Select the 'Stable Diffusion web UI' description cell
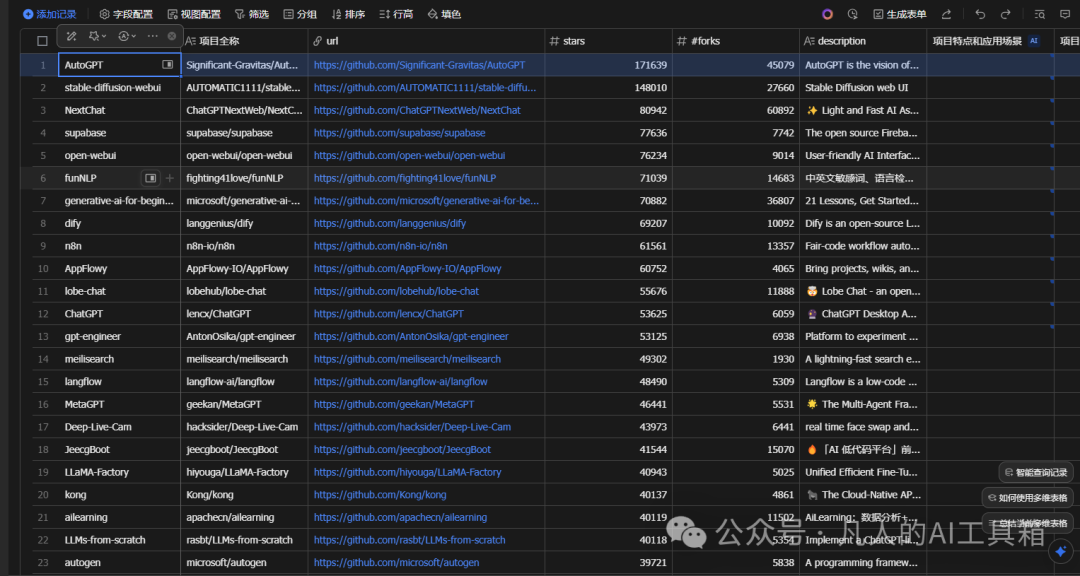 (x=863, y=88)
